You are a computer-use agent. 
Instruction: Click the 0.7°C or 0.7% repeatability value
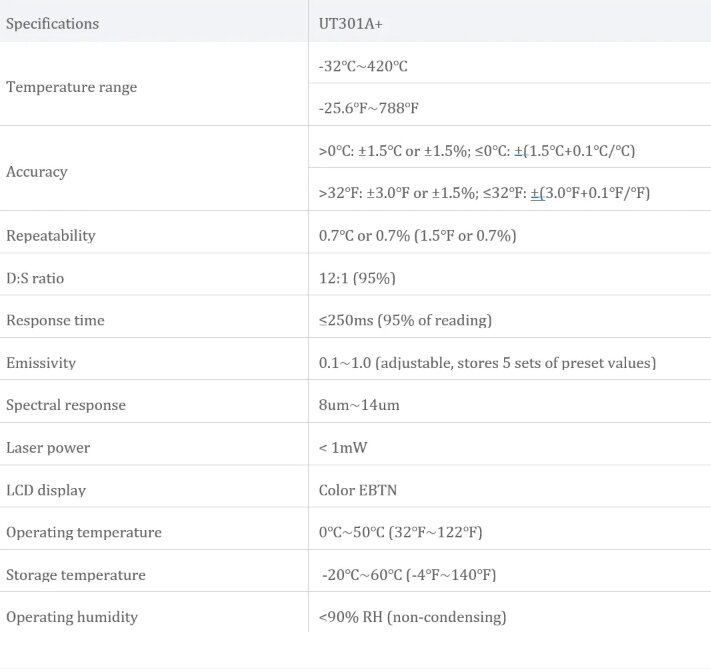[417, 236]
